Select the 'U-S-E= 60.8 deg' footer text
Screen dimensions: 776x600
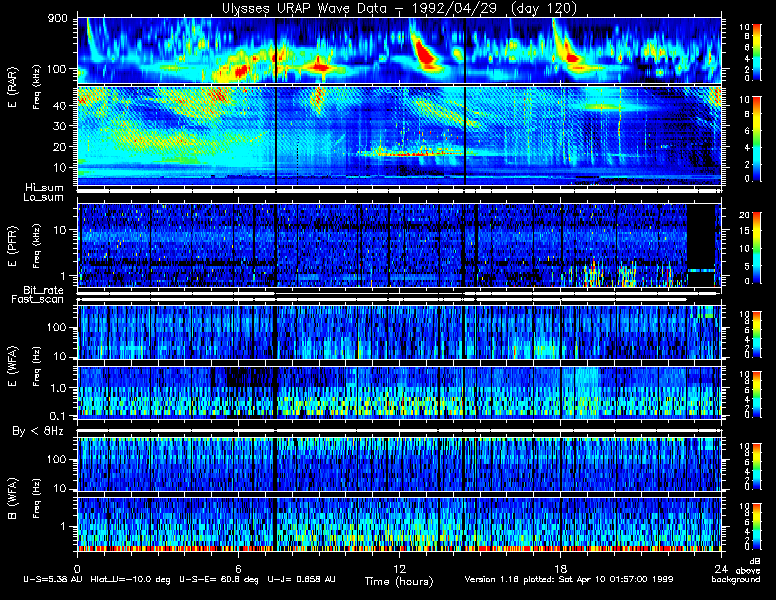pos(219,579)
